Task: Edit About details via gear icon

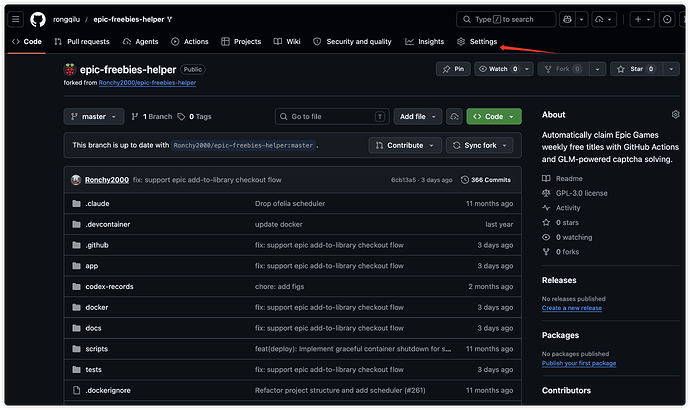Action: [675, 115]
